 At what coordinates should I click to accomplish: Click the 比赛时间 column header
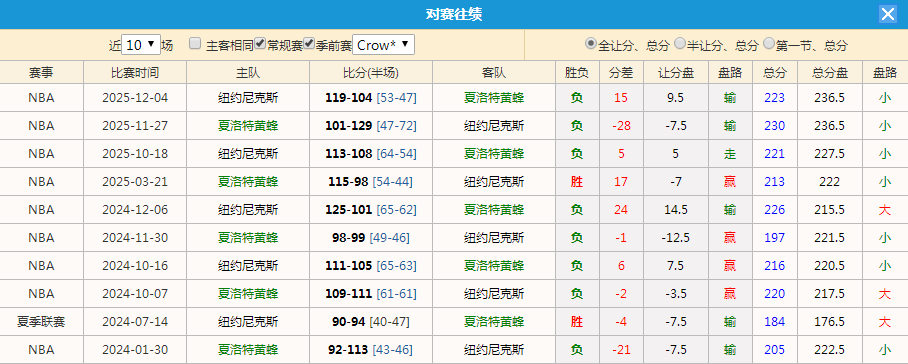[x=135, y=72]
